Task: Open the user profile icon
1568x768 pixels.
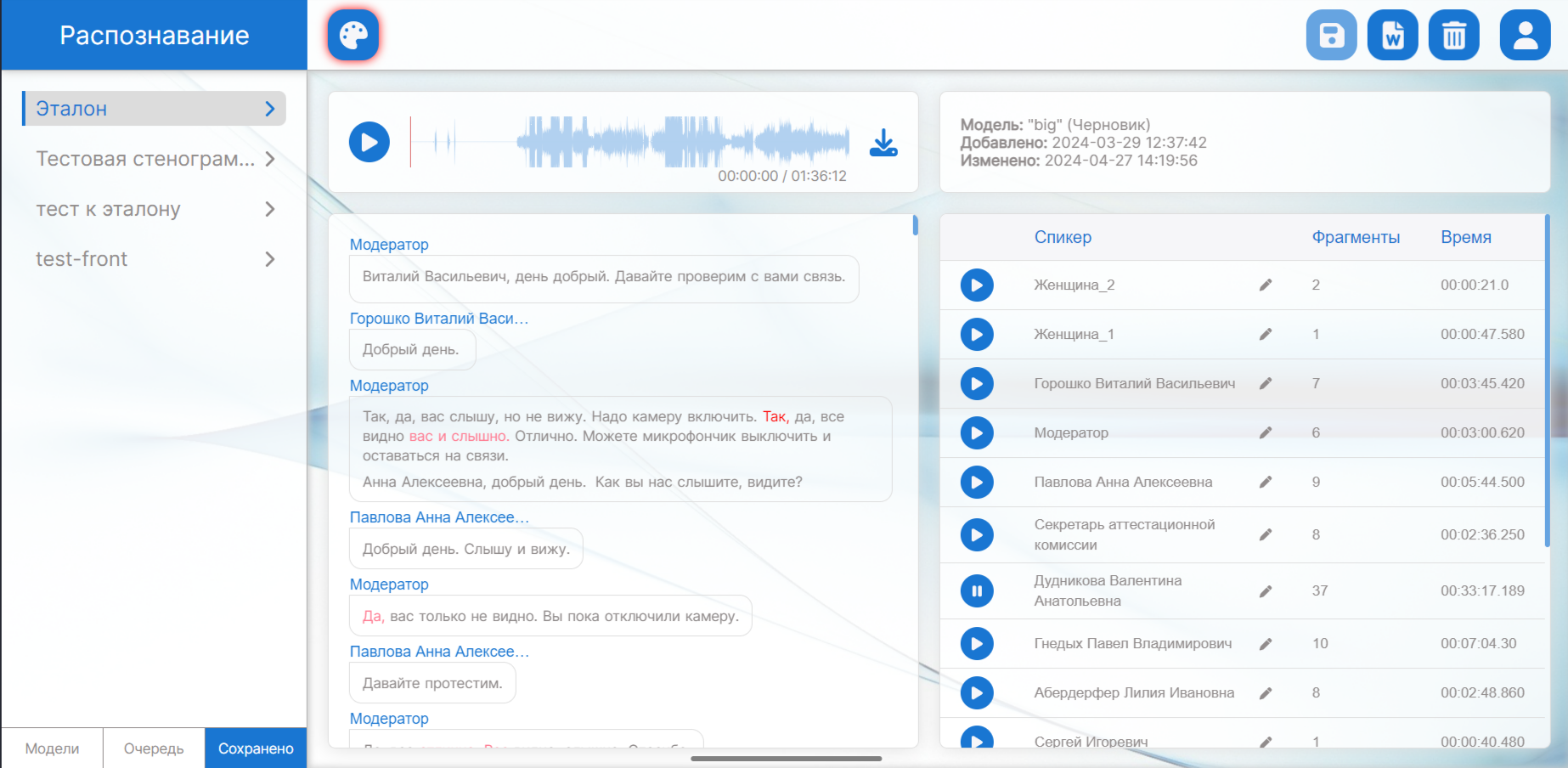Action: pos(1525,36)
